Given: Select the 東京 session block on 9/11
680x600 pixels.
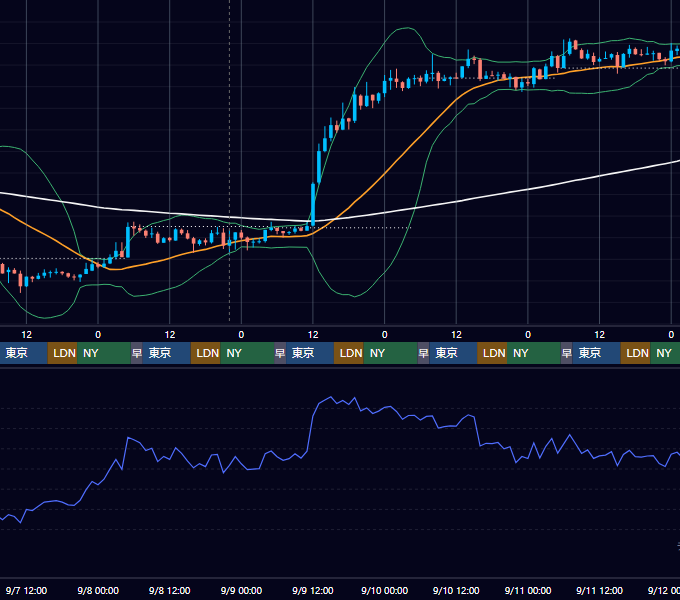Looking at the screenshot, I should 597,353.
